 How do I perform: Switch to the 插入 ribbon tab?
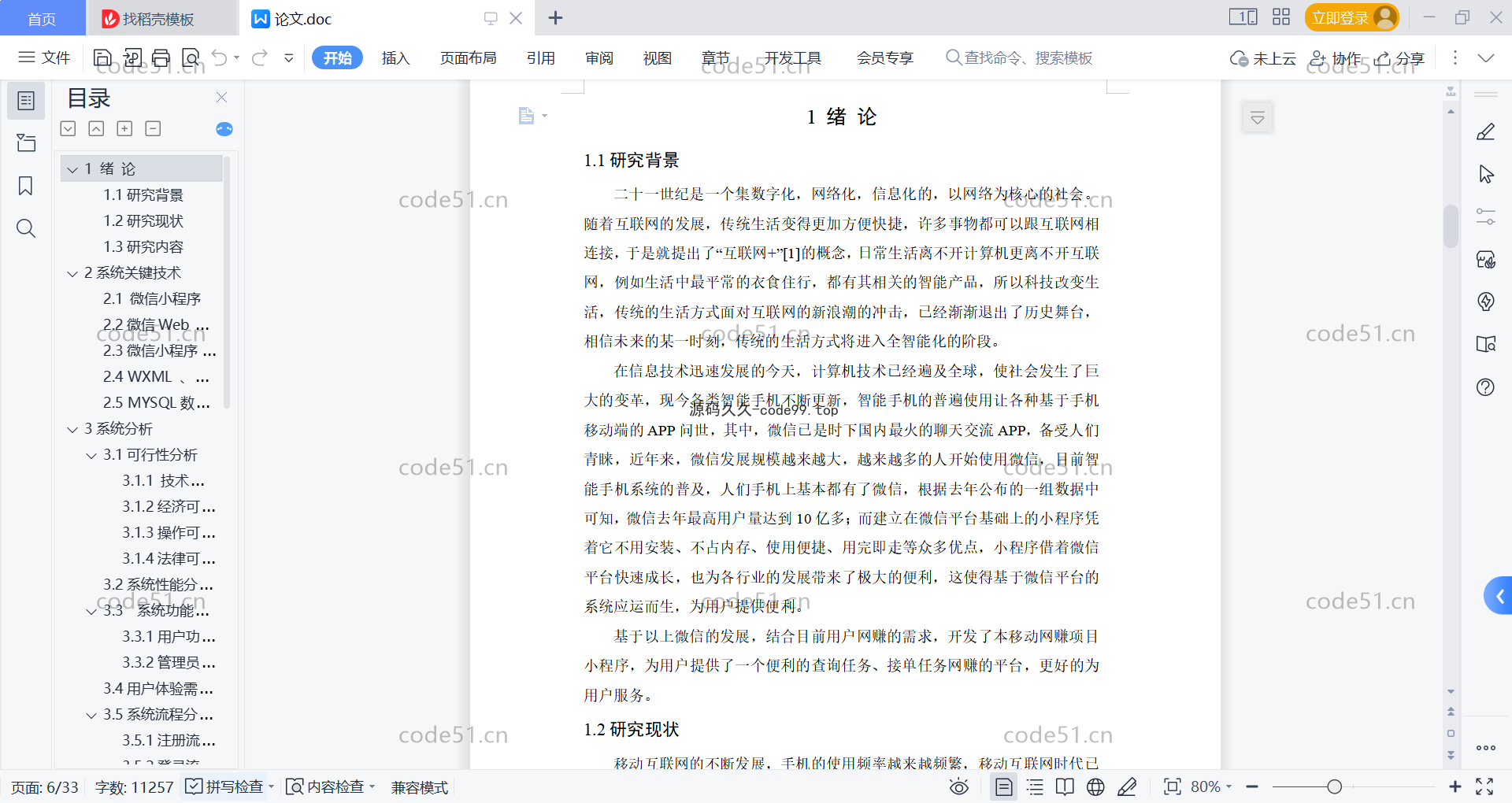(x=395, y=57)
